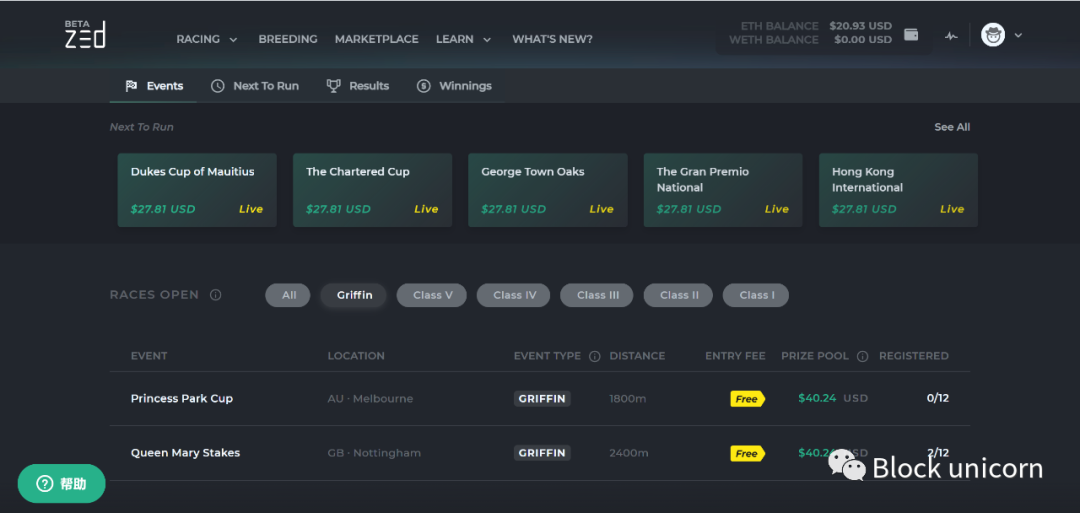Click AU · Melbourne location
Viewport: 1080px width, 513px height.
(371, 399)
